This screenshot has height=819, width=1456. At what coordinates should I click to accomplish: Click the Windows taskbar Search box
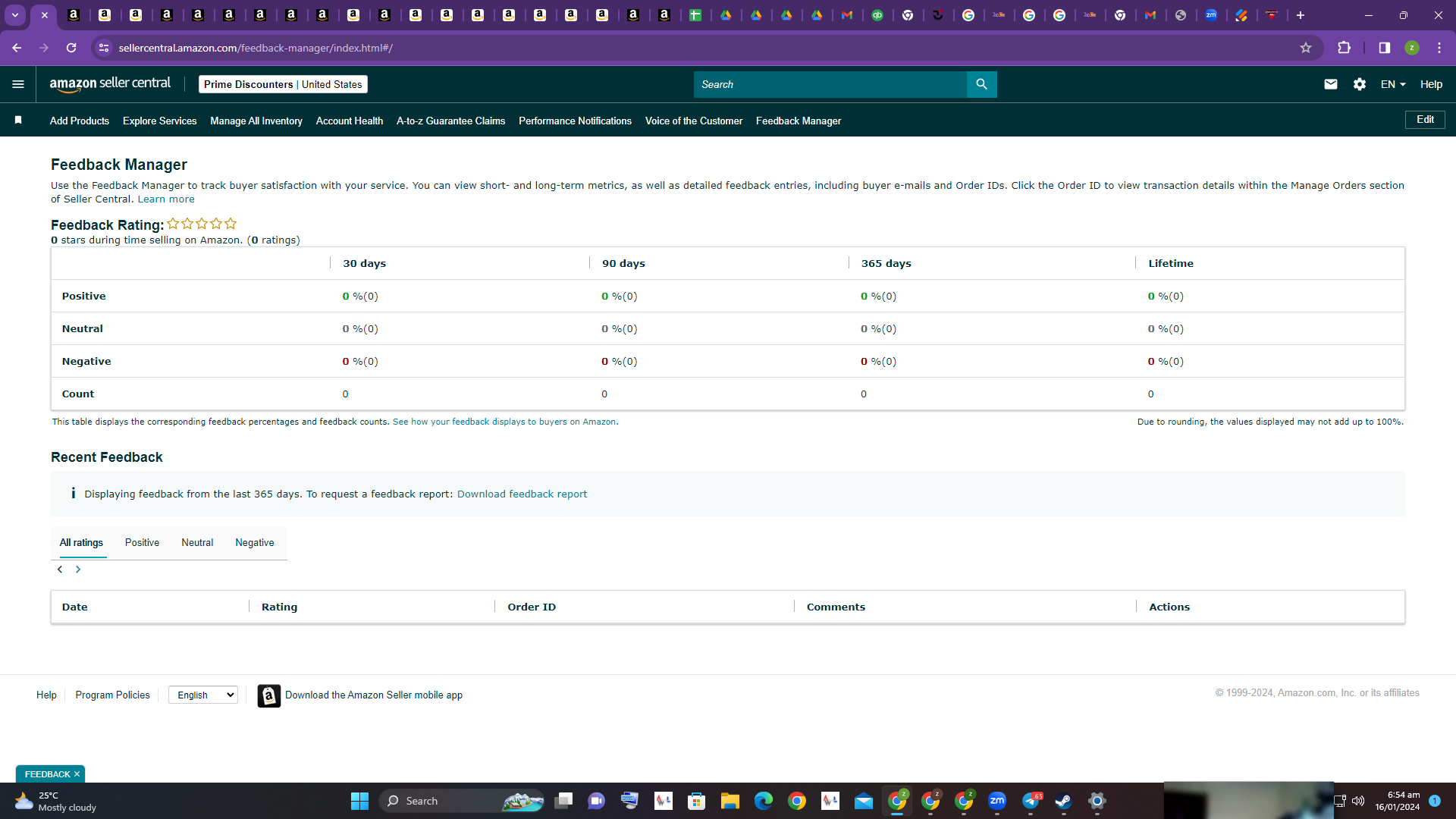click(463, 801)
